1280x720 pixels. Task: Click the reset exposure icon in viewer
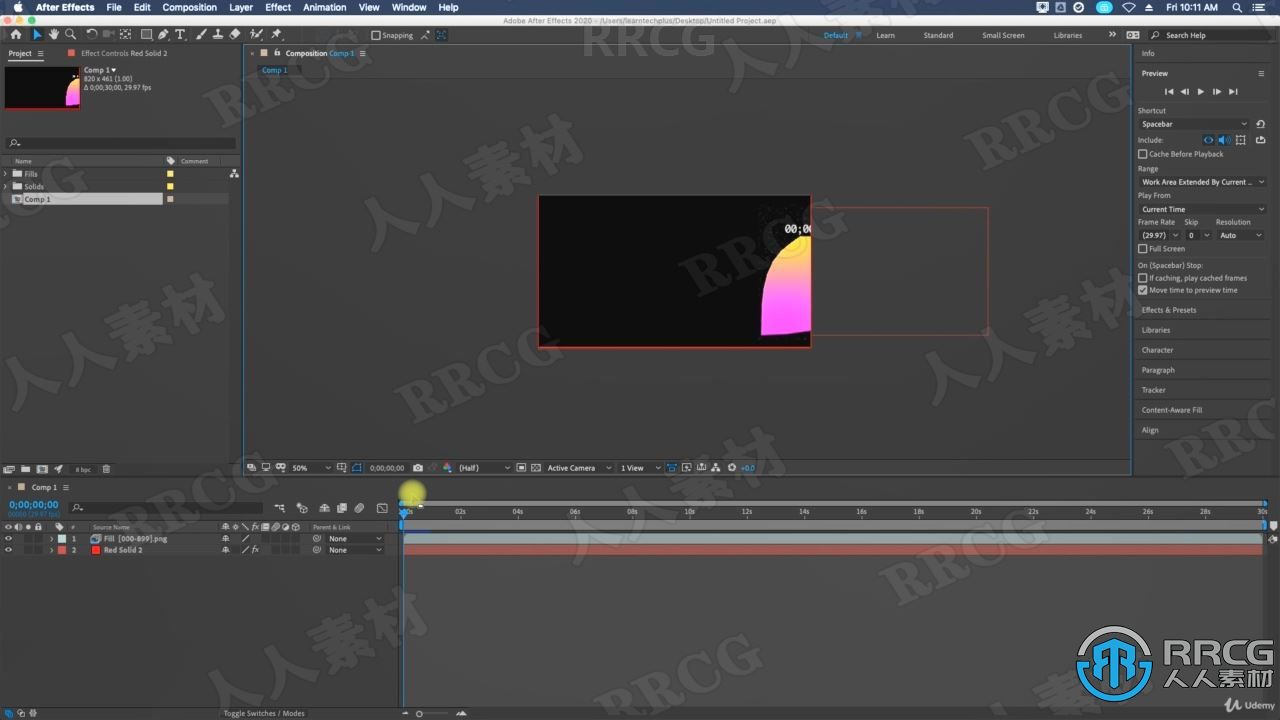[732, 468]
